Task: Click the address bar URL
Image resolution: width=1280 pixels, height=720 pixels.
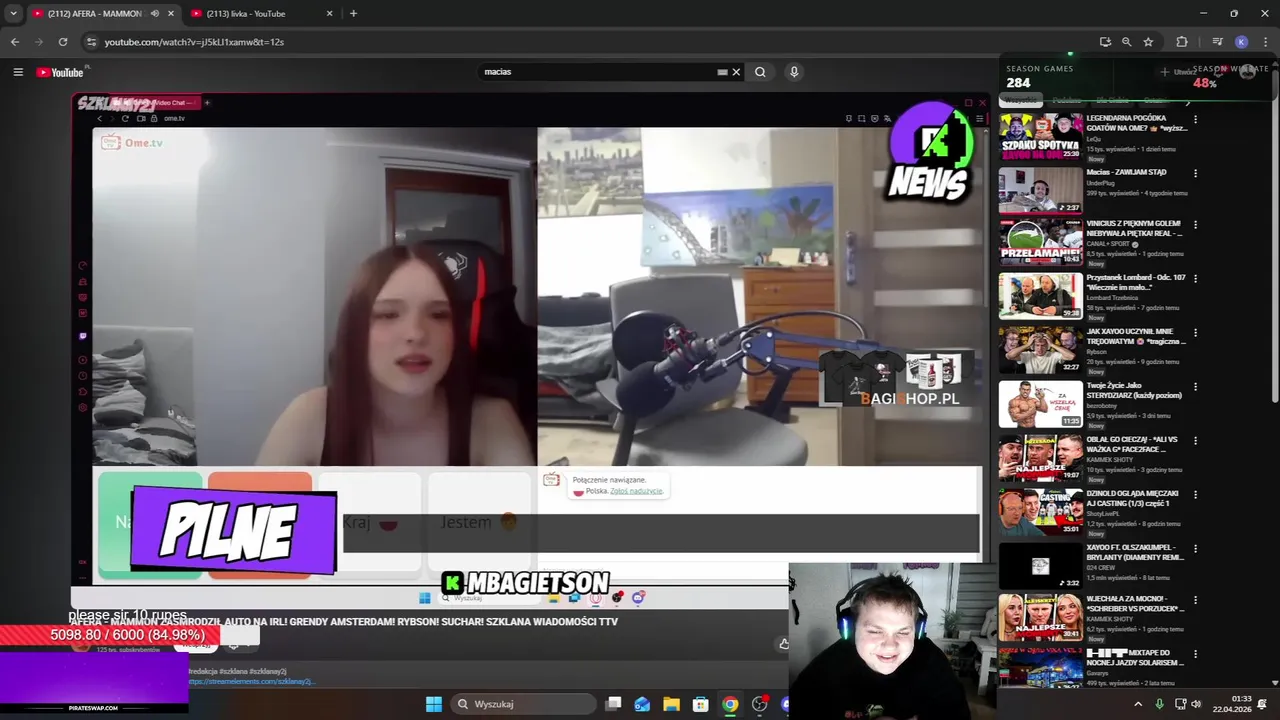Action: (194, 42)
